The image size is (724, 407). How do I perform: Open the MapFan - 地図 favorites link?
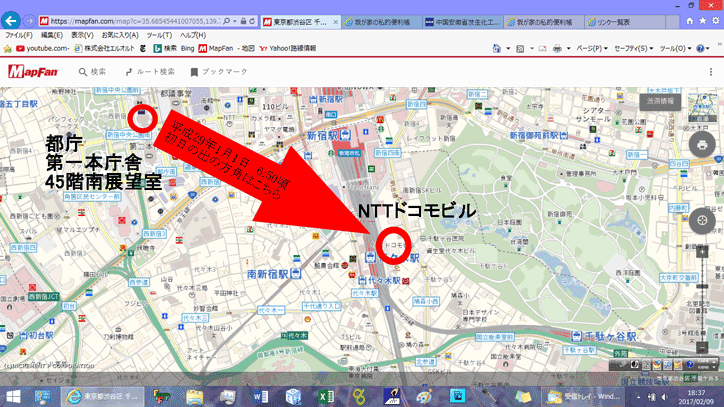(x=227, y=49)
